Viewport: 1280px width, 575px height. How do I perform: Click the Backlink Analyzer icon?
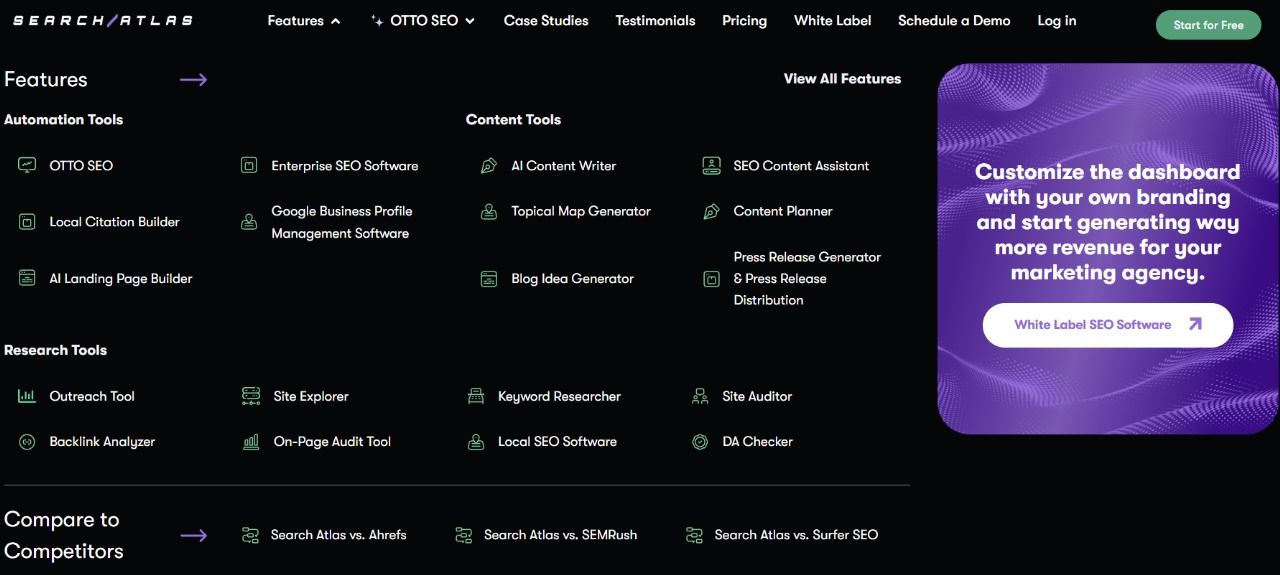click(27, 441)
